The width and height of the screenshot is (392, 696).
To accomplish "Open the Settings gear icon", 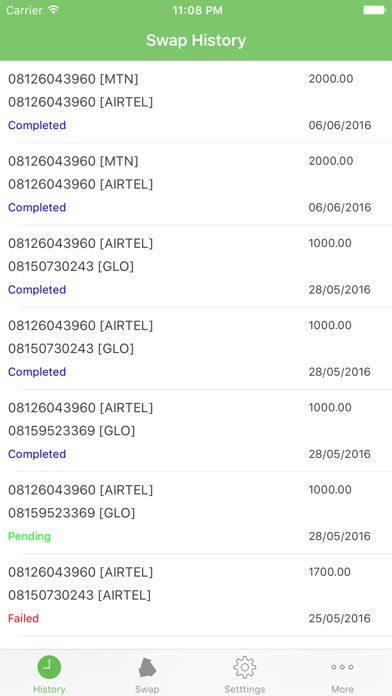I will tap(245, 667).
